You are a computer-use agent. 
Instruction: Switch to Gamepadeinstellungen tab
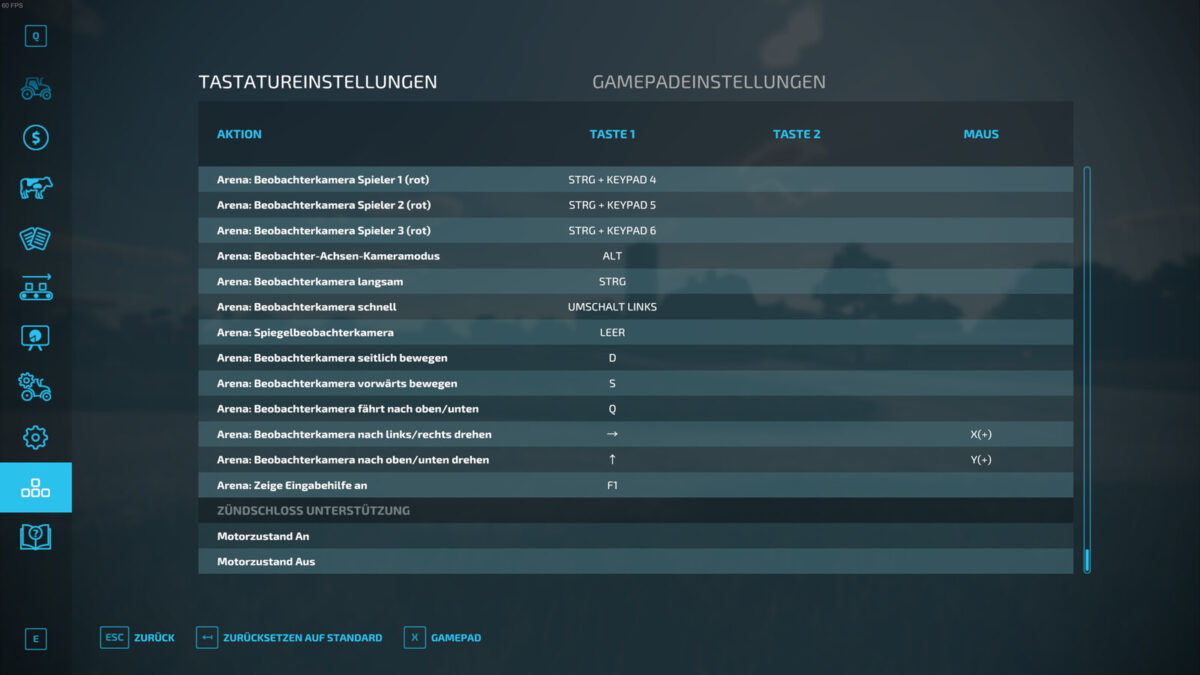709,82
